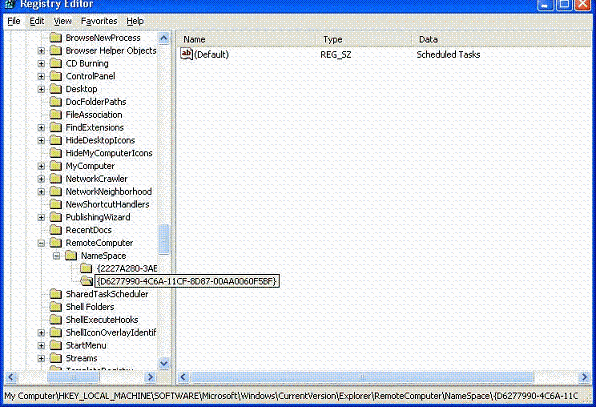Expand the ShellIconOverlayIdentif key
This screenshot has width=596, height=407.
(x=41, y=333)
